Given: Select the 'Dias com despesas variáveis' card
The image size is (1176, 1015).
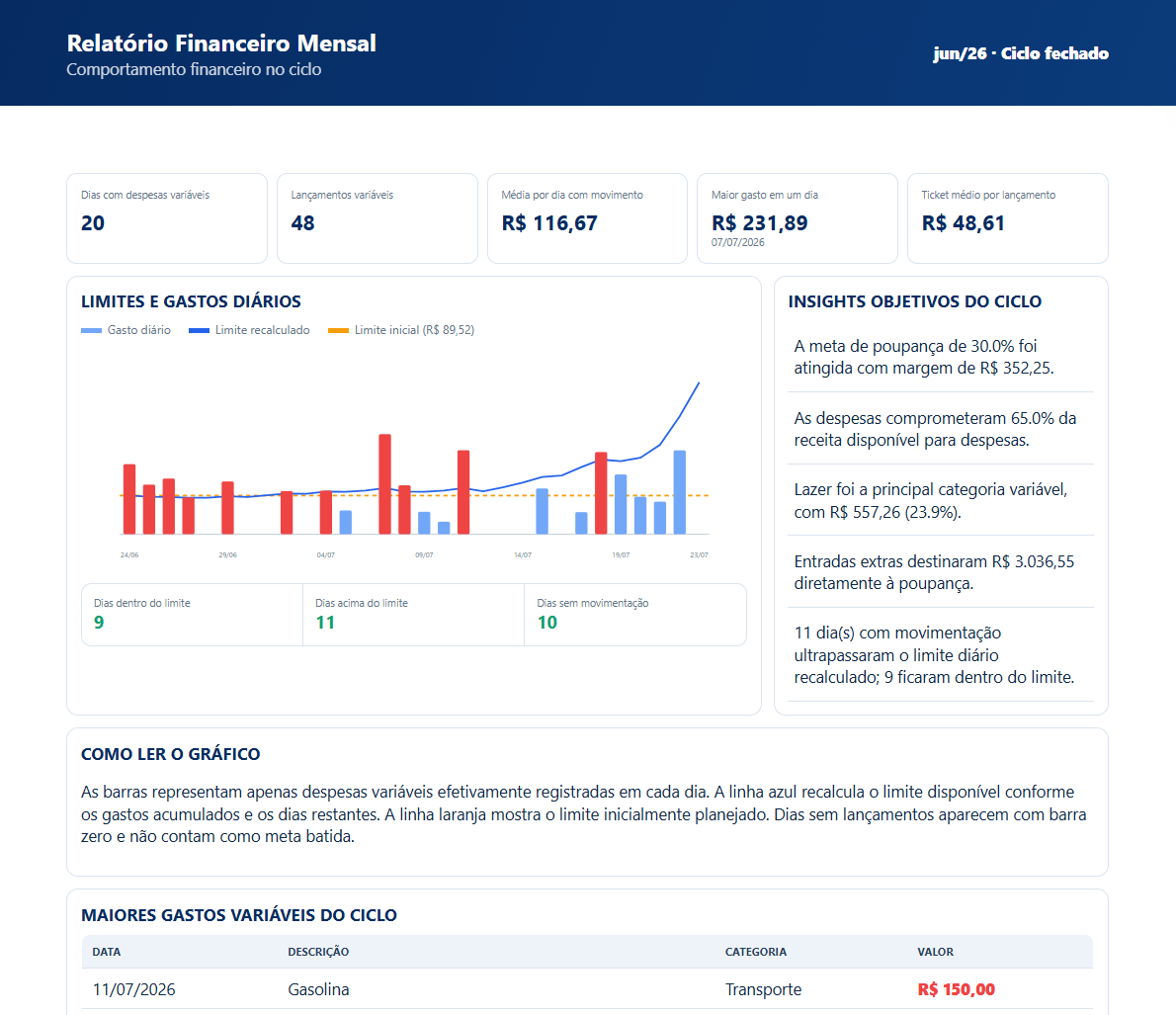Looking at the screenshot, I should point(166,218).
